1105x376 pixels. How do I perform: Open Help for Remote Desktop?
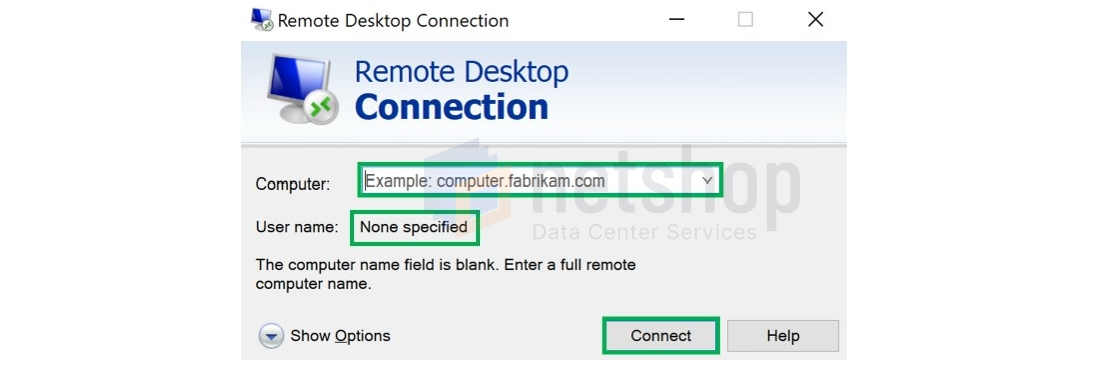point(783,336)
